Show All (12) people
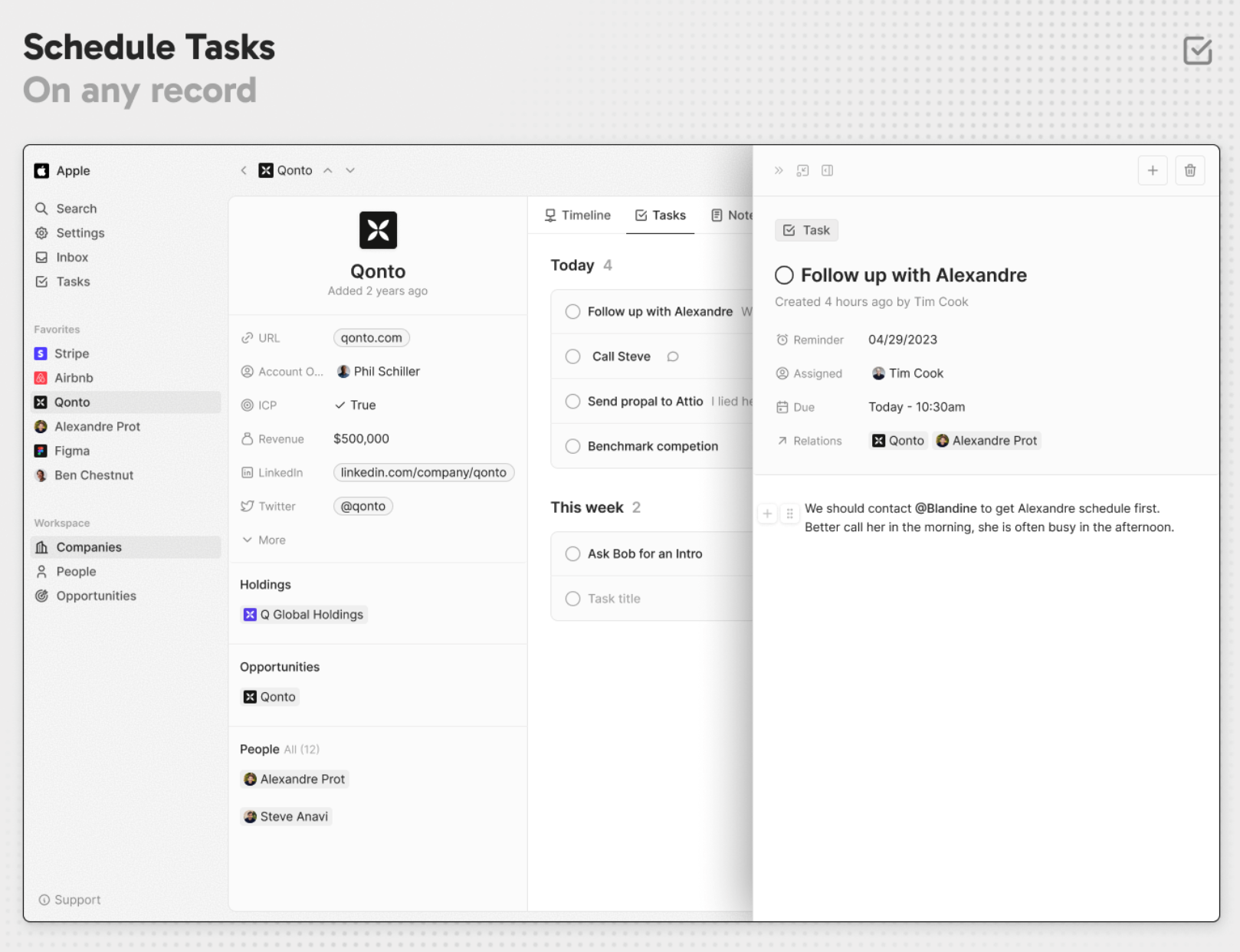The width and height of the screenshot is (1240, 952). pyautogui.click(x=302, y=750)
